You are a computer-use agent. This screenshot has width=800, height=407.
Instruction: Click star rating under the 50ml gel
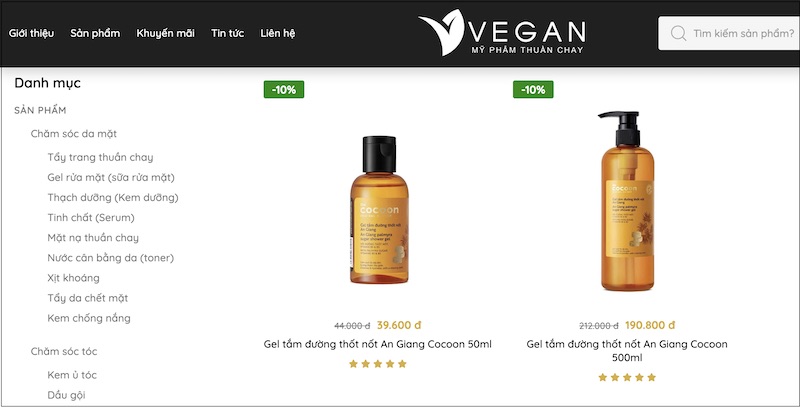[x=378, y=364]
